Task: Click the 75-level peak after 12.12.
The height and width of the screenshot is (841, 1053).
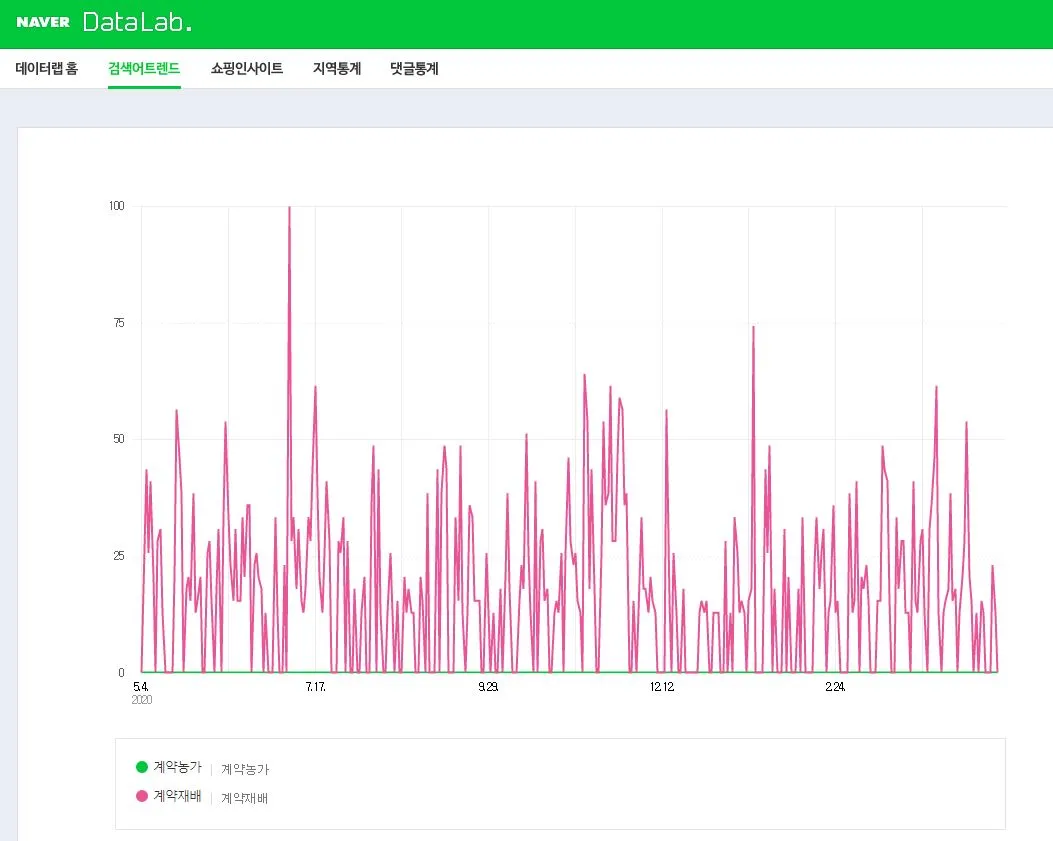Action: [x=753, y=327]
